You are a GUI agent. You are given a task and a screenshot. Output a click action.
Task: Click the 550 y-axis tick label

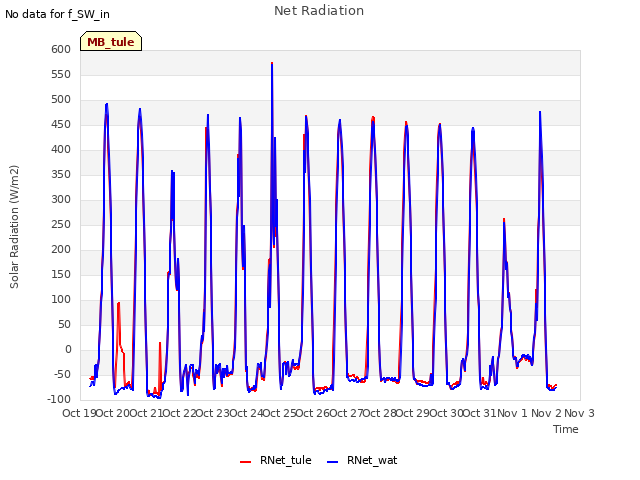(x=61, y=75)
